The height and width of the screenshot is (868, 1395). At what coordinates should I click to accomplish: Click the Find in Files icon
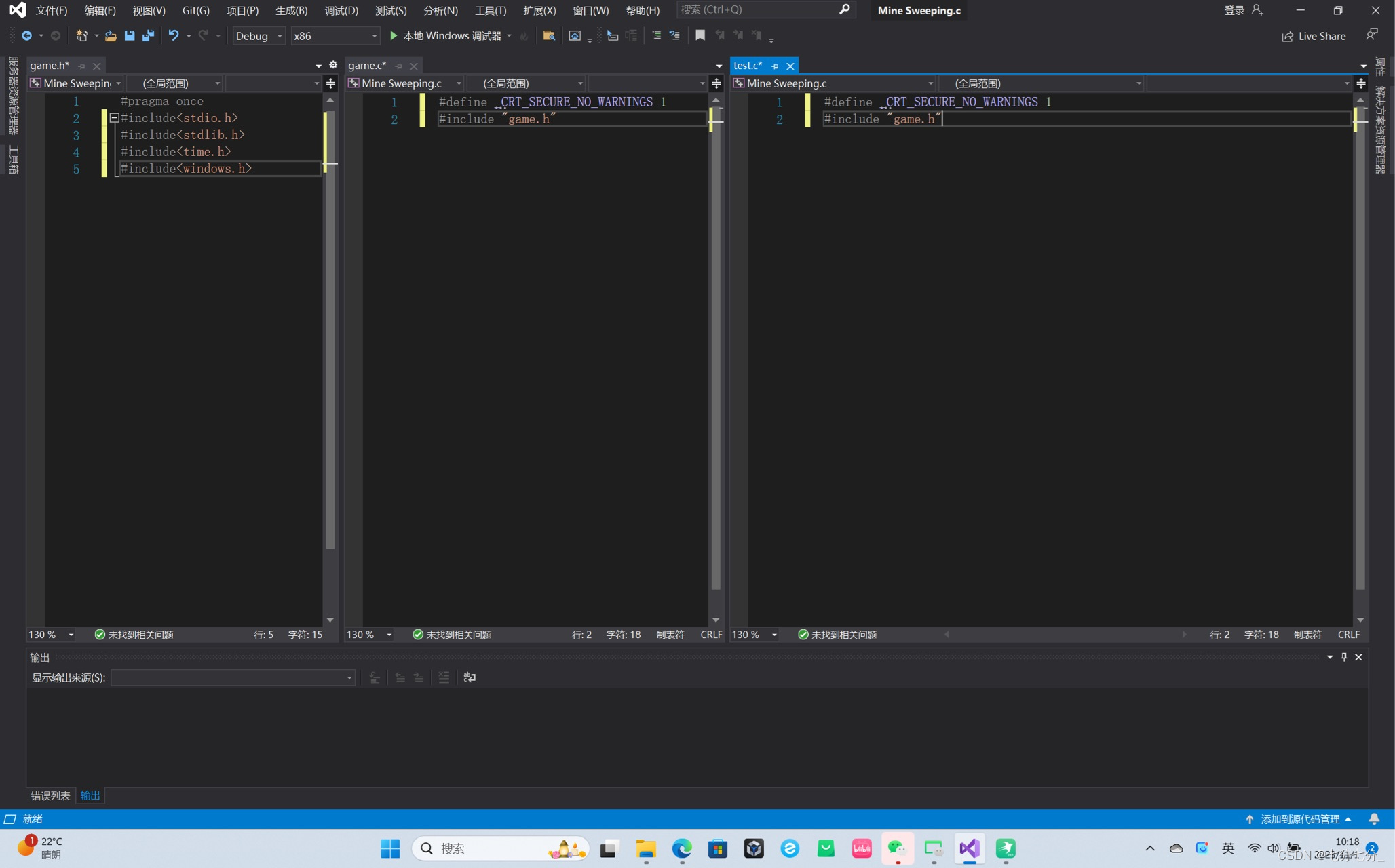tap(548, 36)
